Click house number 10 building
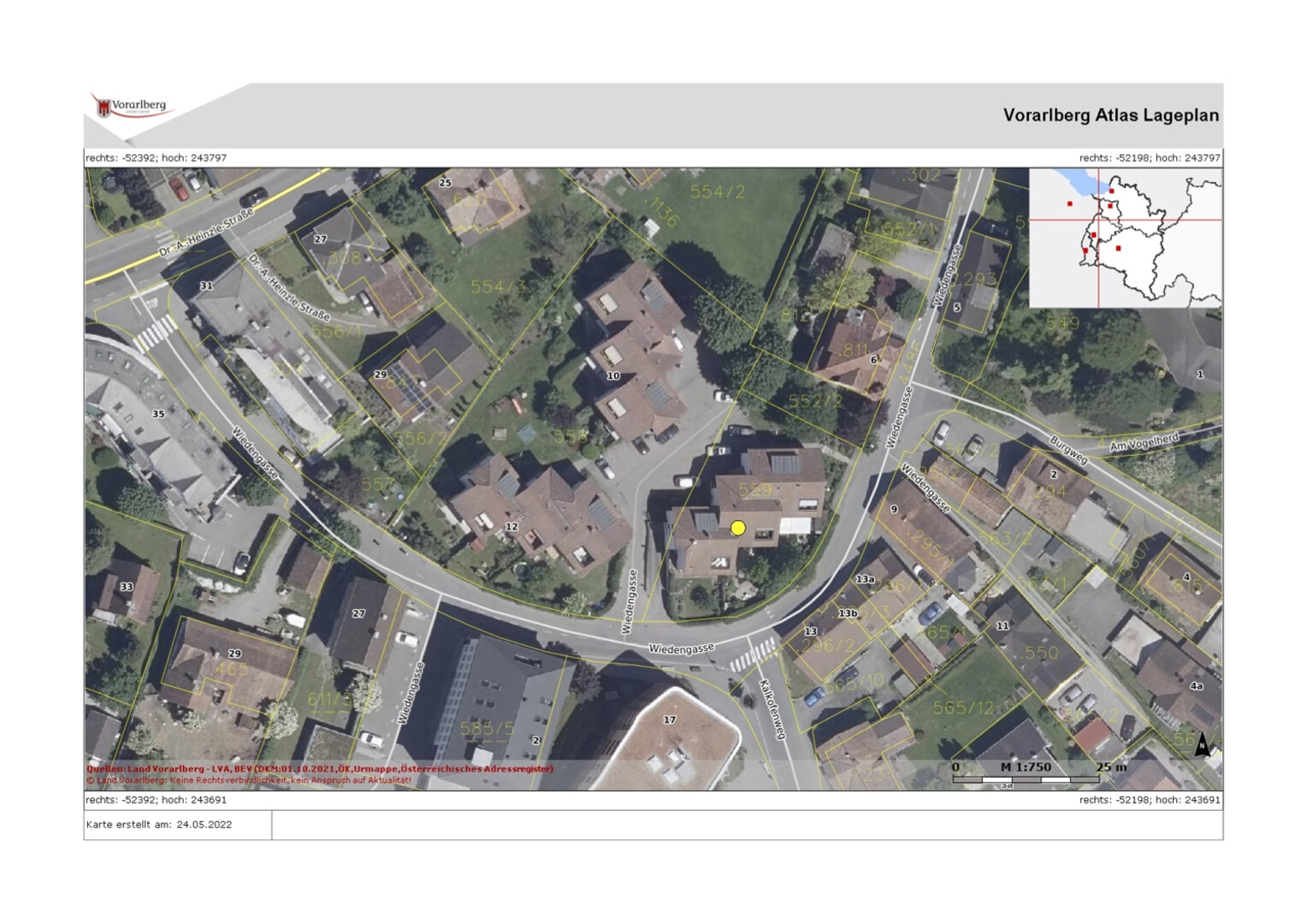 click(x=613, y=376)
